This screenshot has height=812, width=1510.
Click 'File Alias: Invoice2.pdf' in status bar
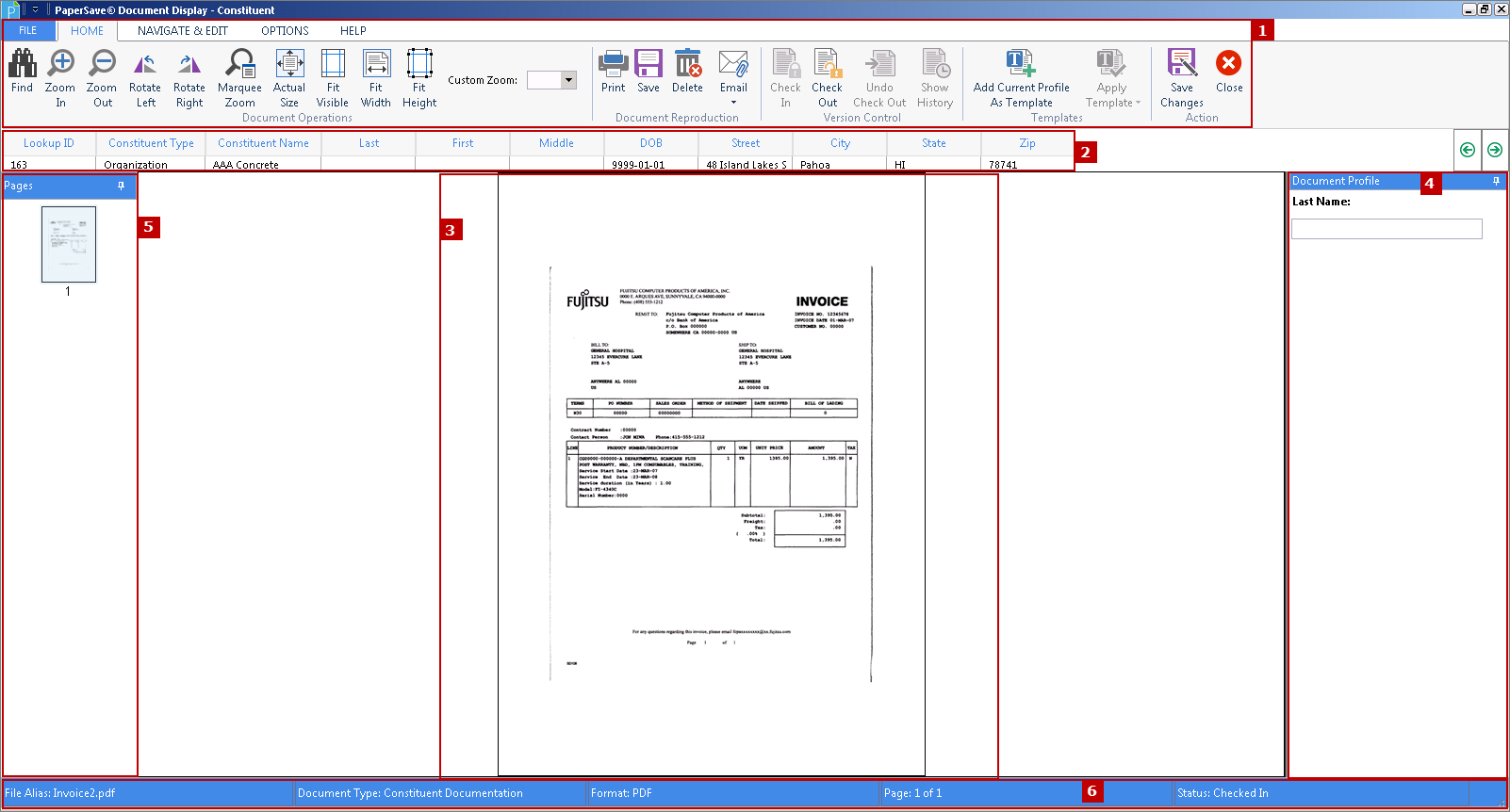click(60, 793)
